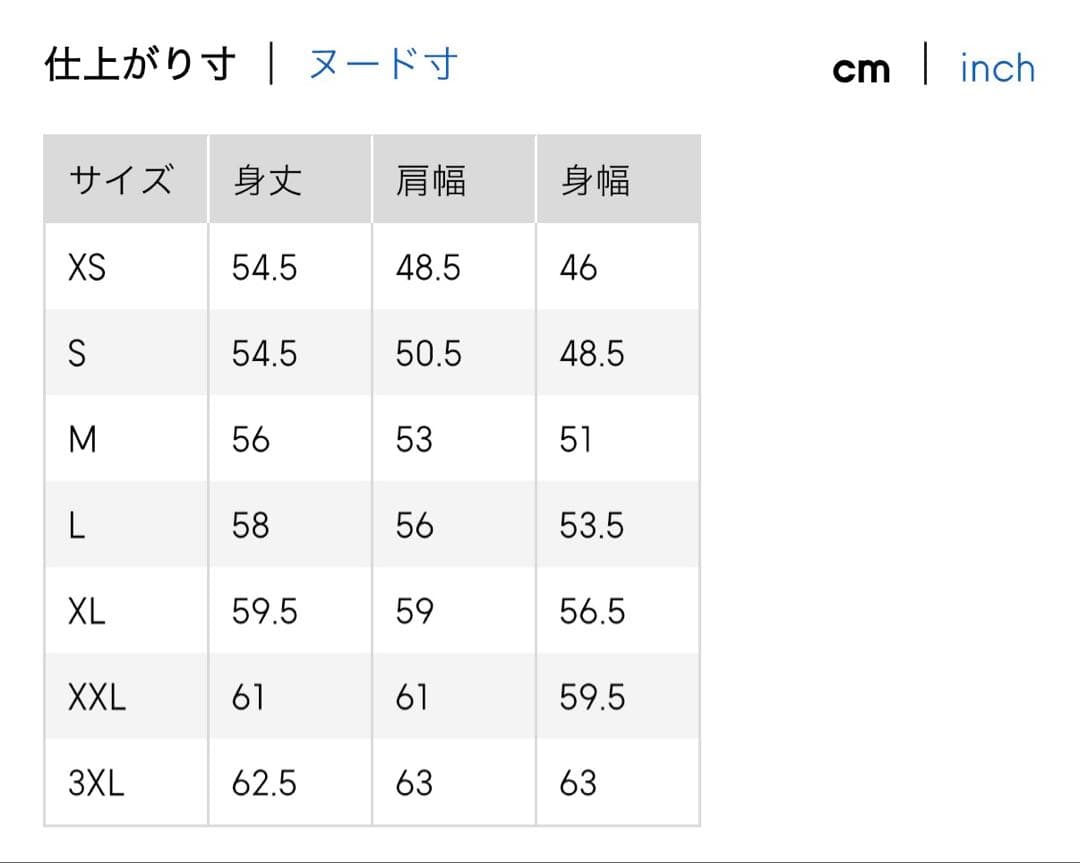This screenshot has width=1080, height=863.
Task: Click the M 身幅 value 51
Action: tap(576, 440)
